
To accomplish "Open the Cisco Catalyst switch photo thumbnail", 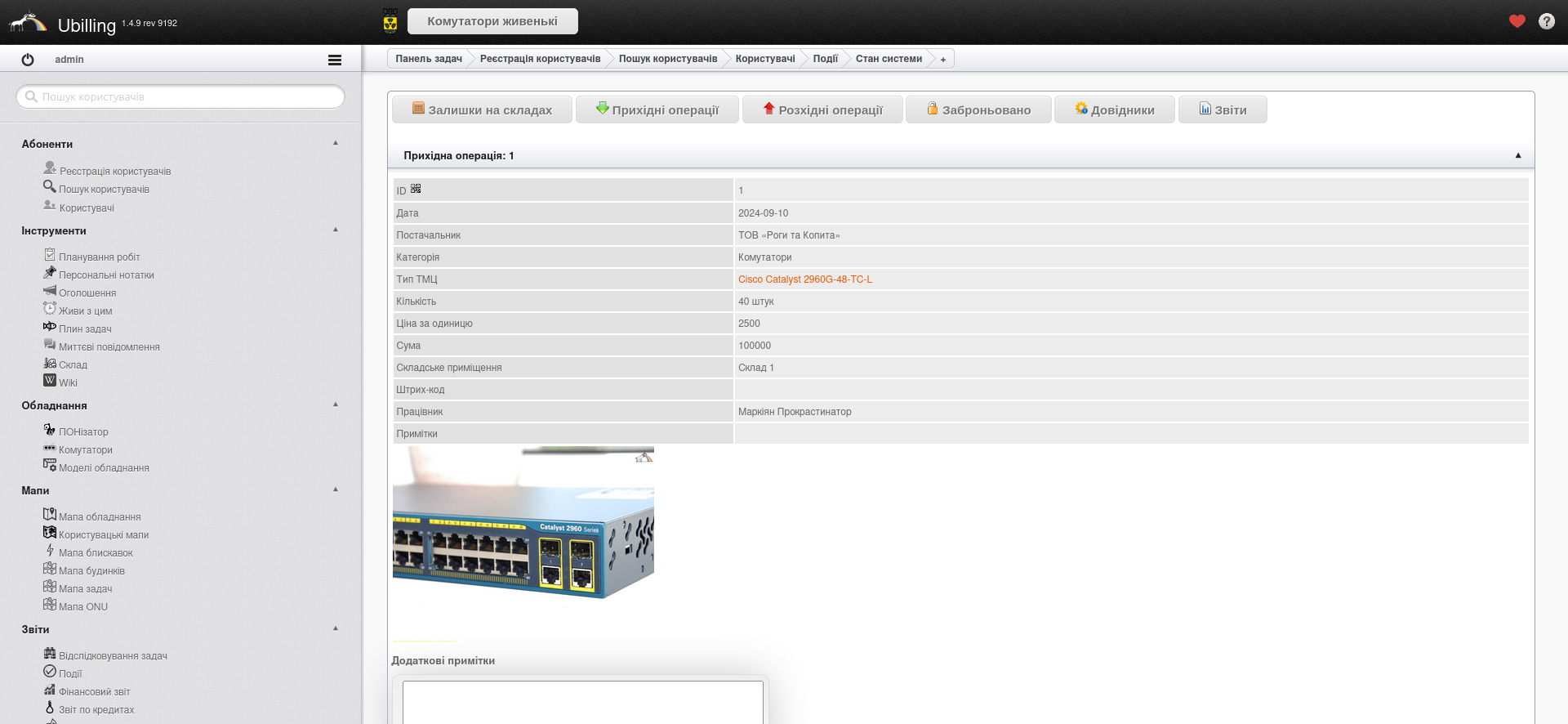I will pos(523,523).
